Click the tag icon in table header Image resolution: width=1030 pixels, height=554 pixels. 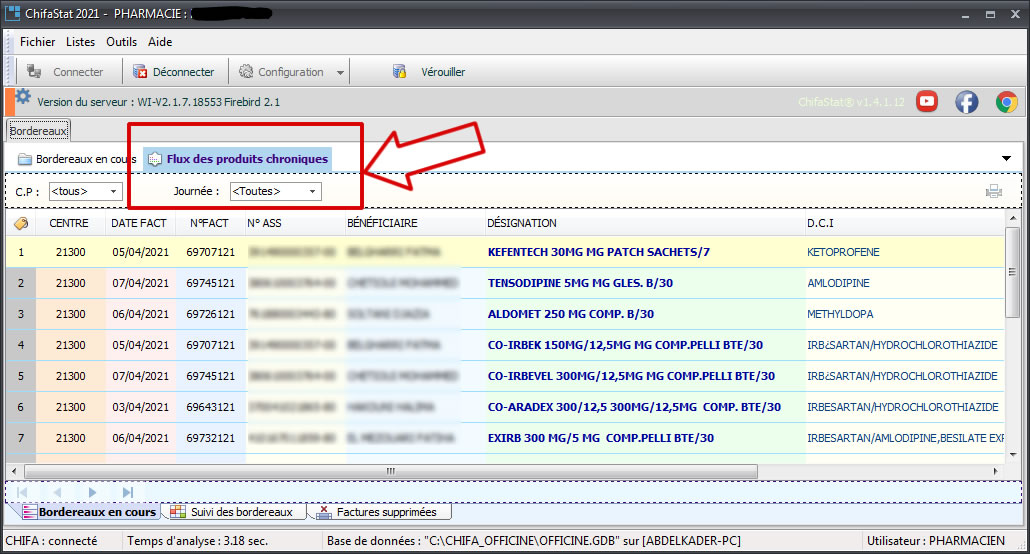(20, 223)
